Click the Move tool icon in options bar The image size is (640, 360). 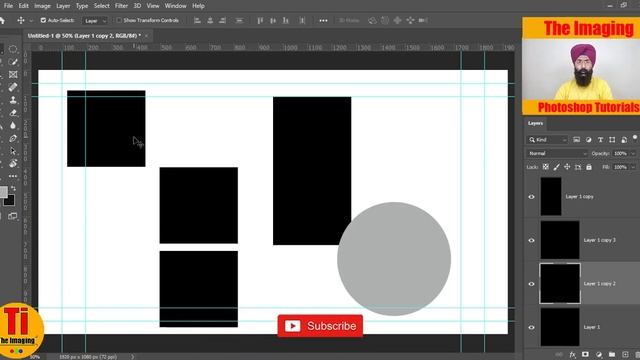pos(21,20)
